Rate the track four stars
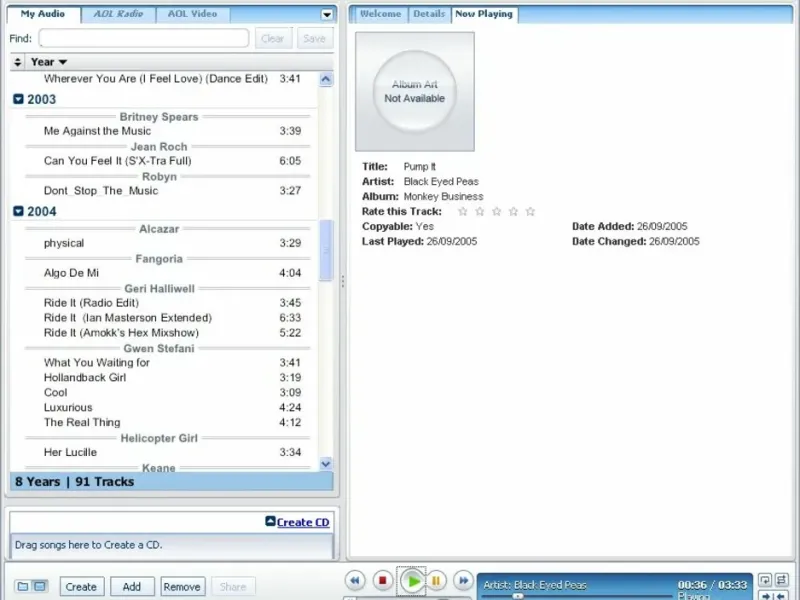The height and width of the screenshot is (600, 800). [x=513, y=211]
